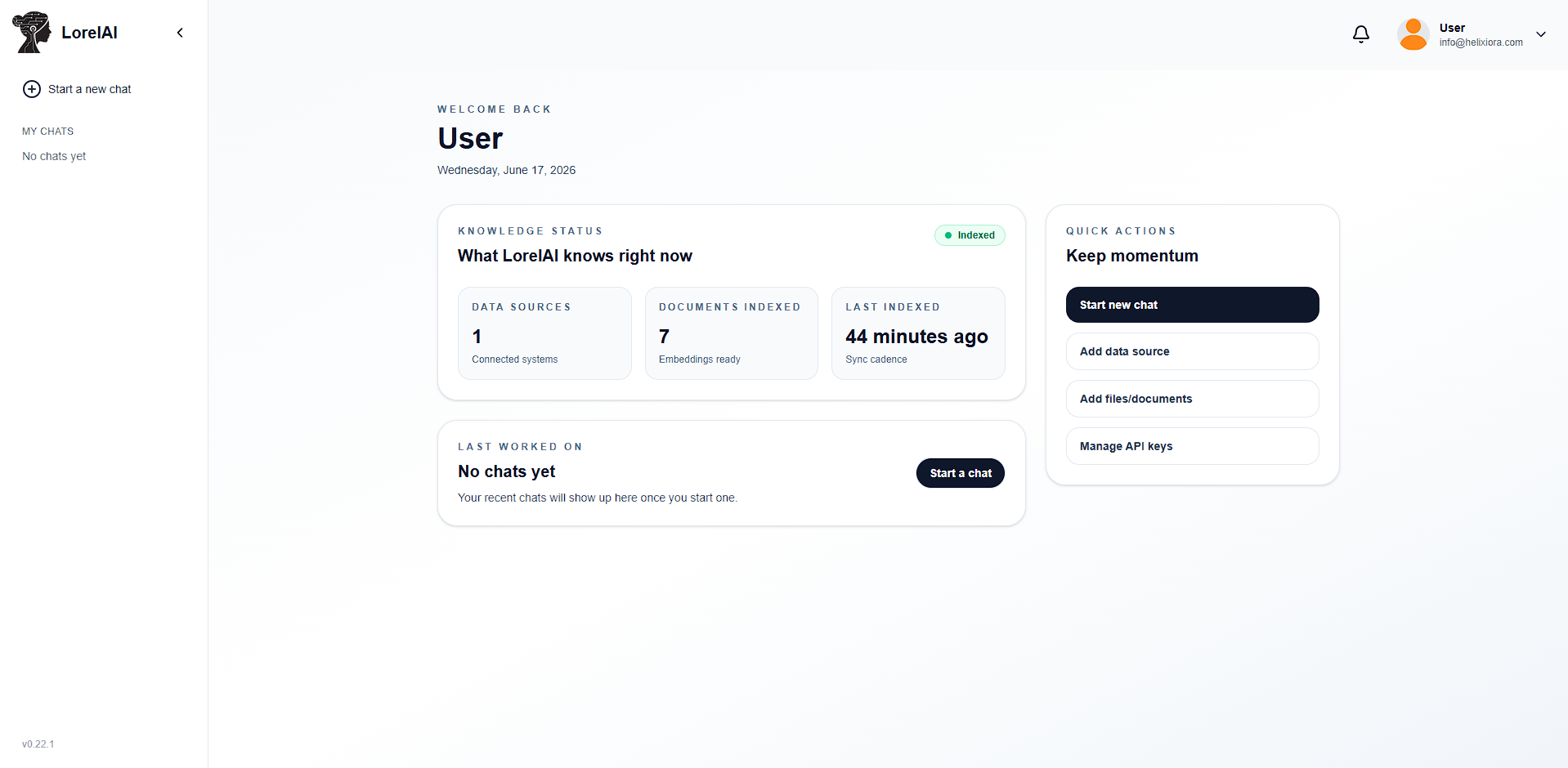The image size is (1568, 768).
Task: Click the info@helixiora.com account email
Action: click(x=1481, y=42)
